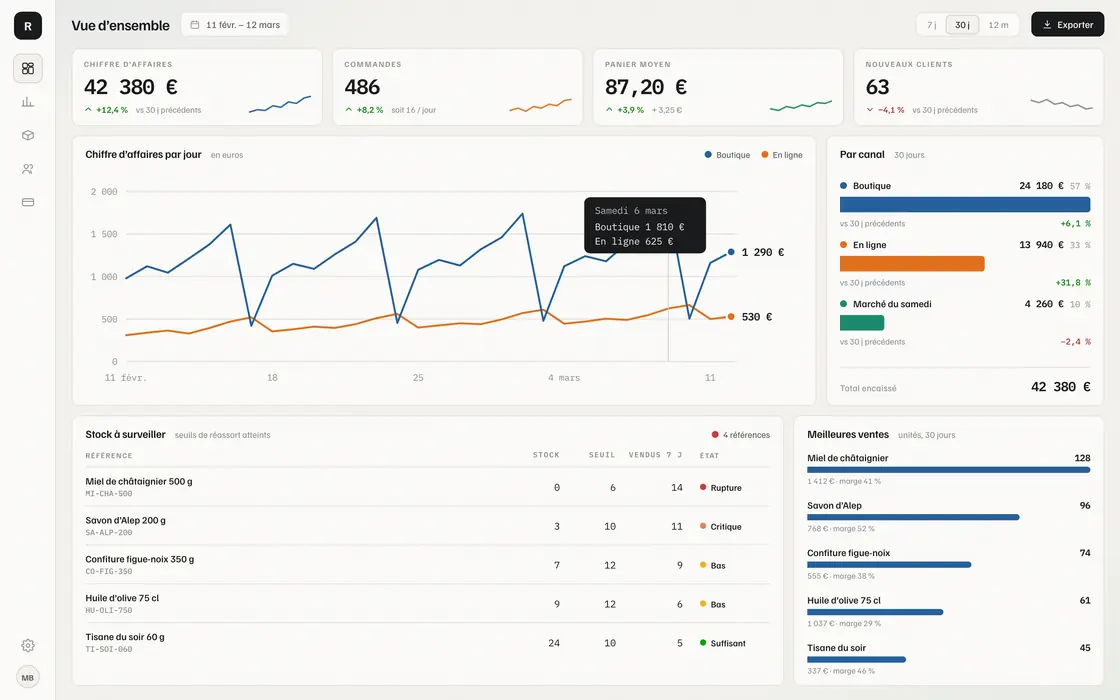Click the 24 180 € Boutique amount
The height and width of the screenshot is (700, 1120).
[1041, 186]
